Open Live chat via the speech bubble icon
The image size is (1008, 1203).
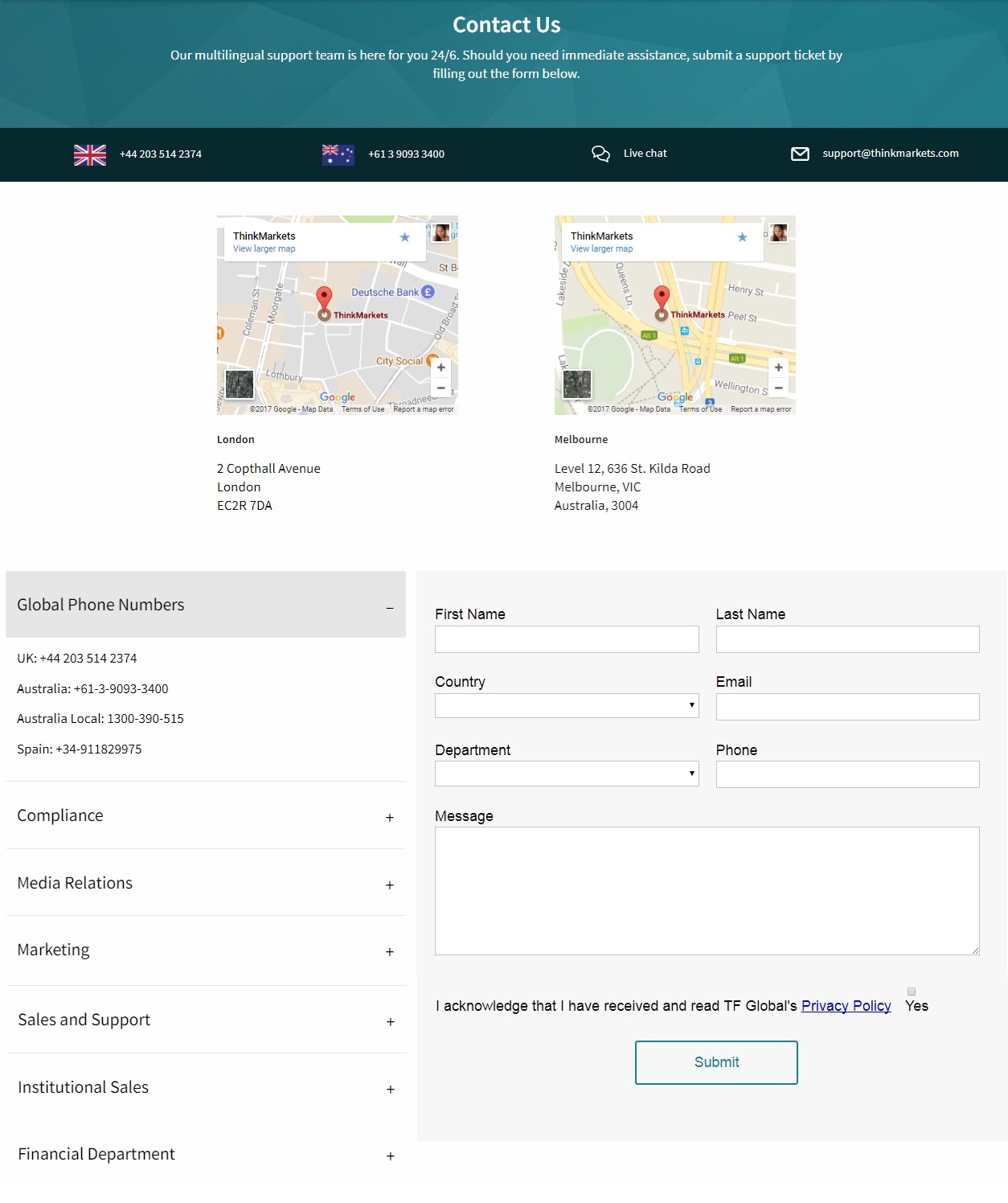601,154
